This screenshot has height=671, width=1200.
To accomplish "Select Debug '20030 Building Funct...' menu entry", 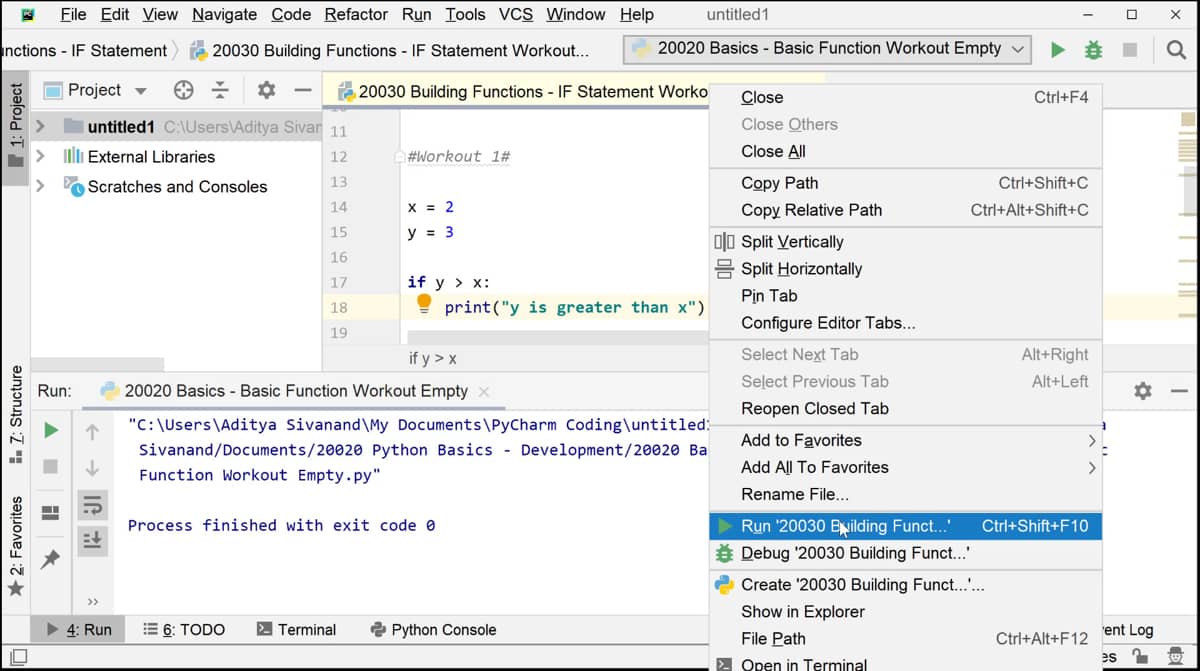I will (906, 553).
